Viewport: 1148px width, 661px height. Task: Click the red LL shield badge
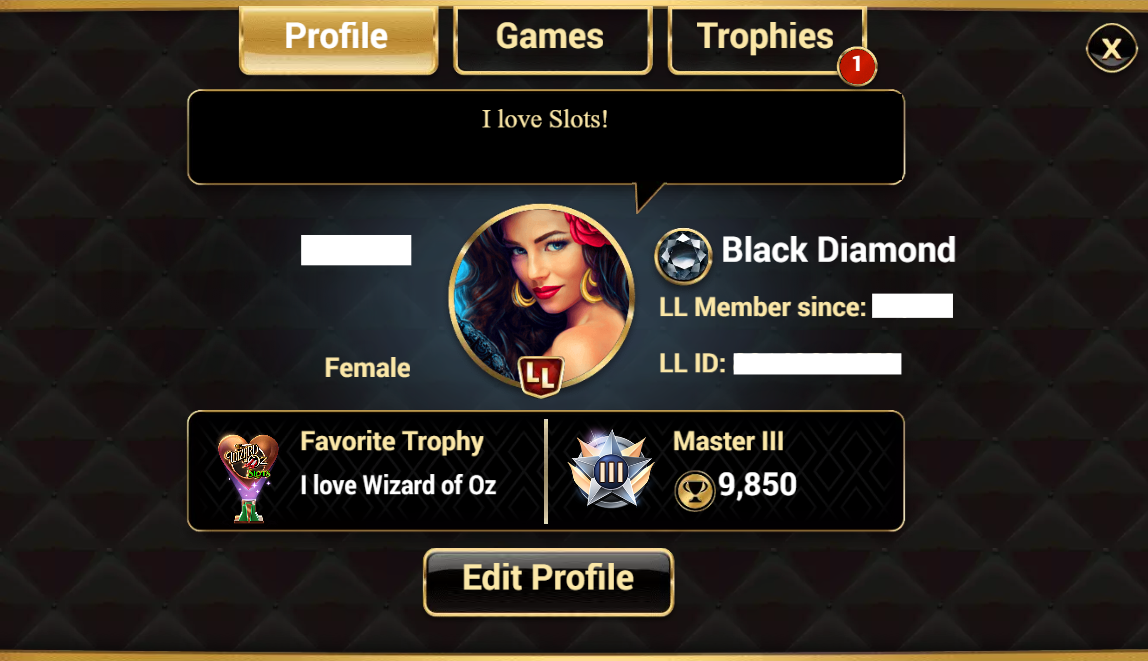click(541, 376)
